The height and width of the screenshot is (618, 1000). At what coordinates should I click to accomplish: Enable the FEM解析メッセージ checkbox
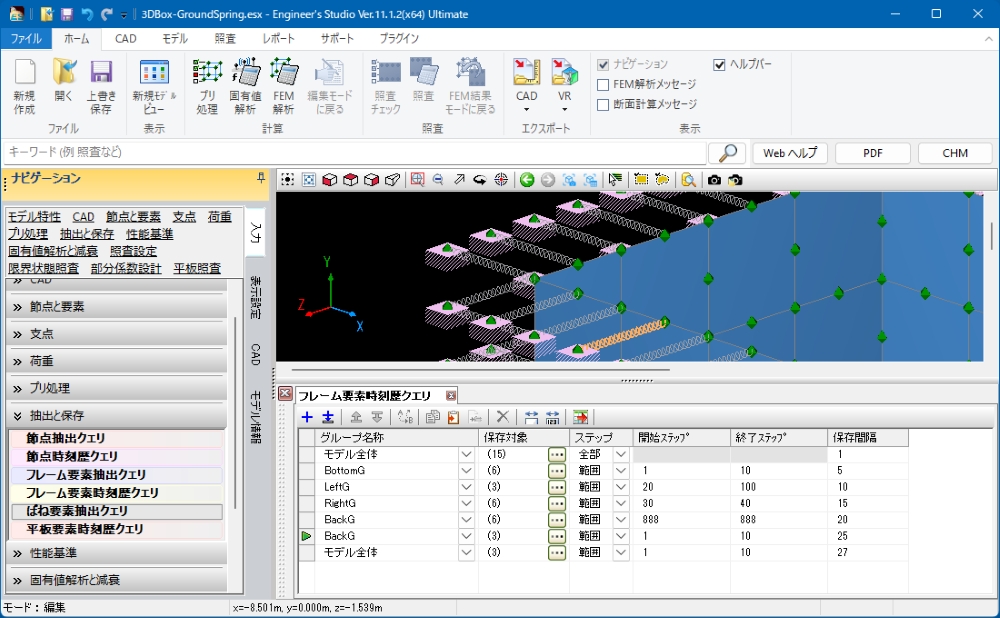pos(603,85)
